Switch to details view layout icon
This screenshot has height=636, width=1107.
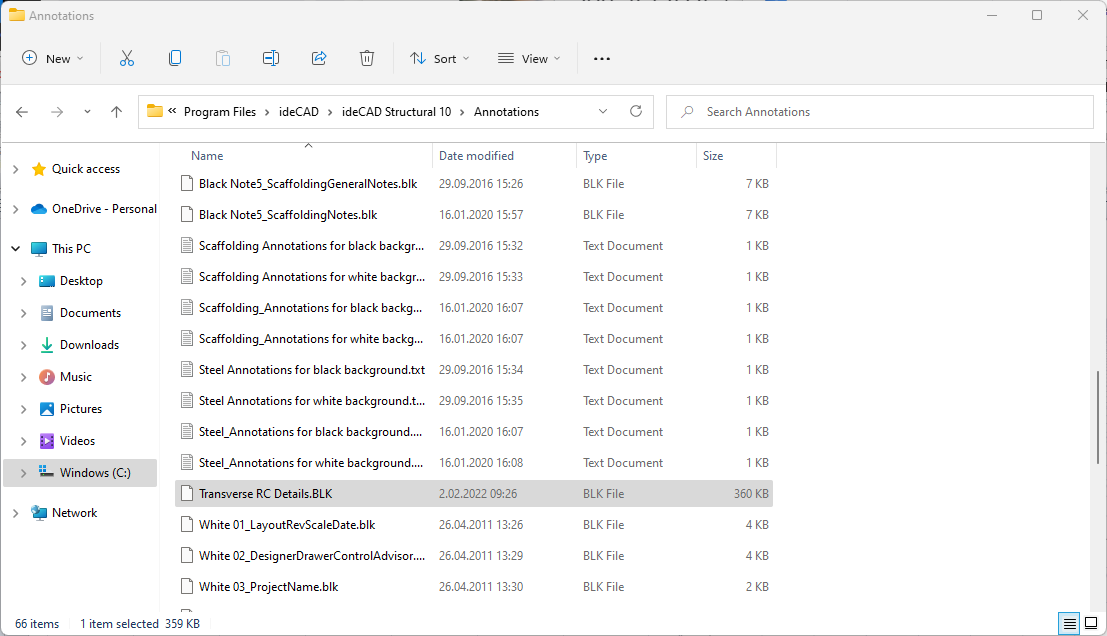pyautogui.click(x=1070, y=624)
